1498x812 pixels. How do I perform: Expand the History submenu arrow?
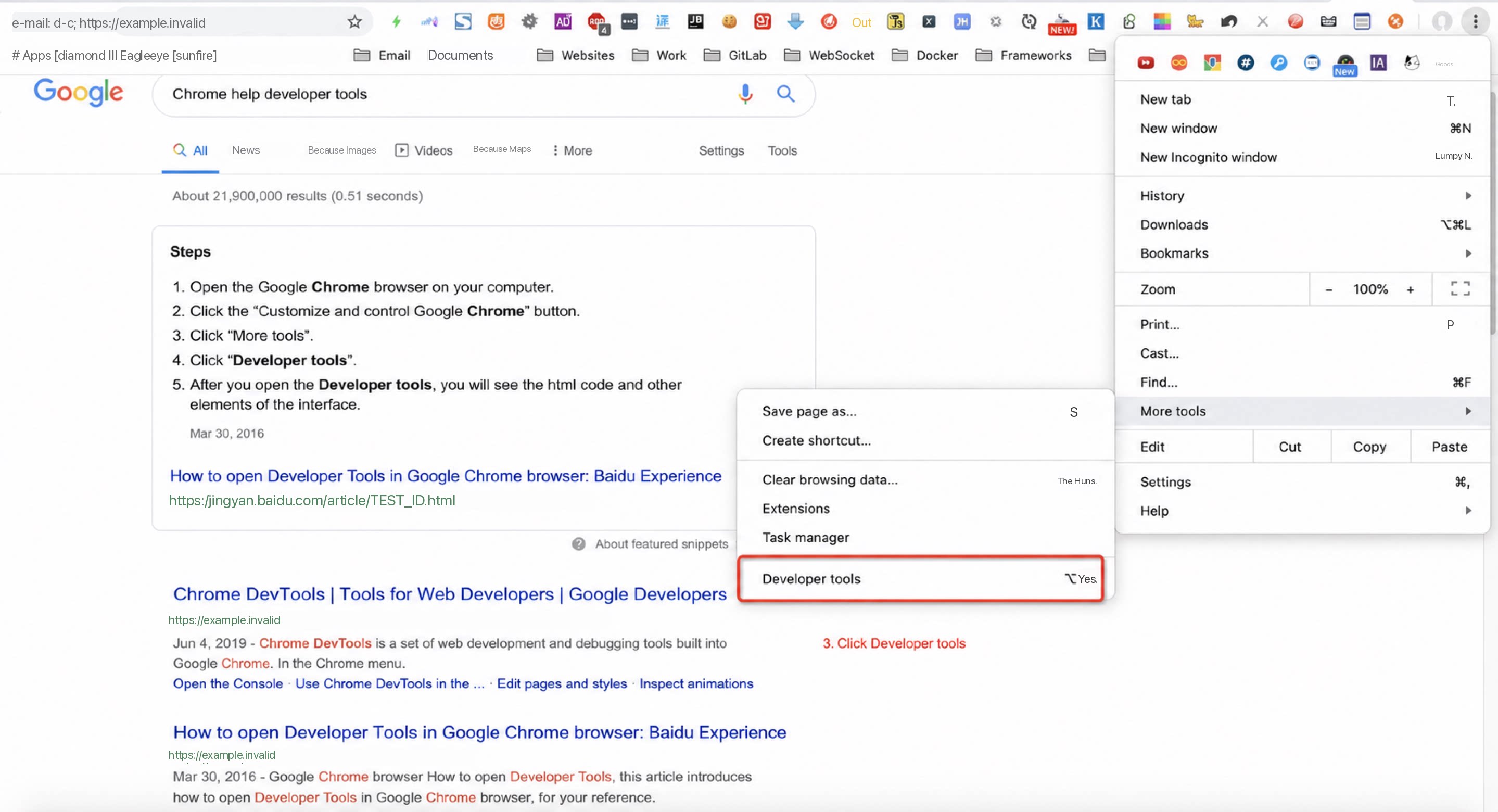coord(1468,195)
